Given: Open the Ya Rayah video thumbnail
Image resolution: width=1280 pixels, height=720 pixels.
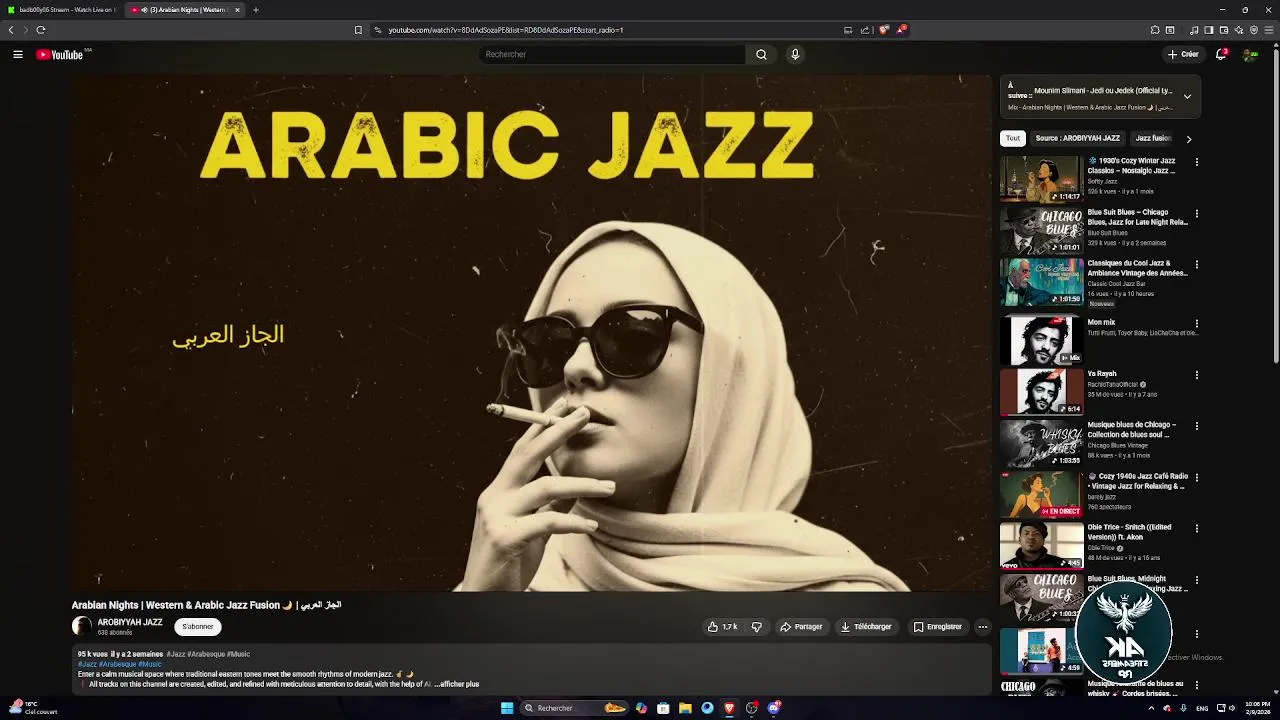Looking at the screenshot, I should click(1041, 391).
